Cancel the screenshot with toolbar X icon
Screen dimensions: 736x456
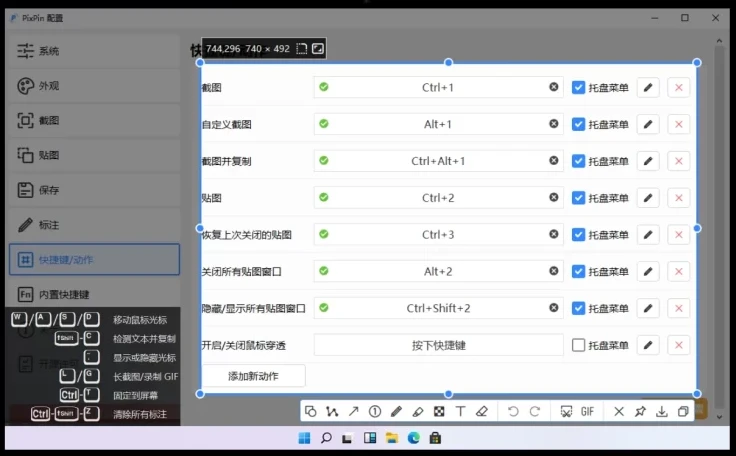coord(619,412)
